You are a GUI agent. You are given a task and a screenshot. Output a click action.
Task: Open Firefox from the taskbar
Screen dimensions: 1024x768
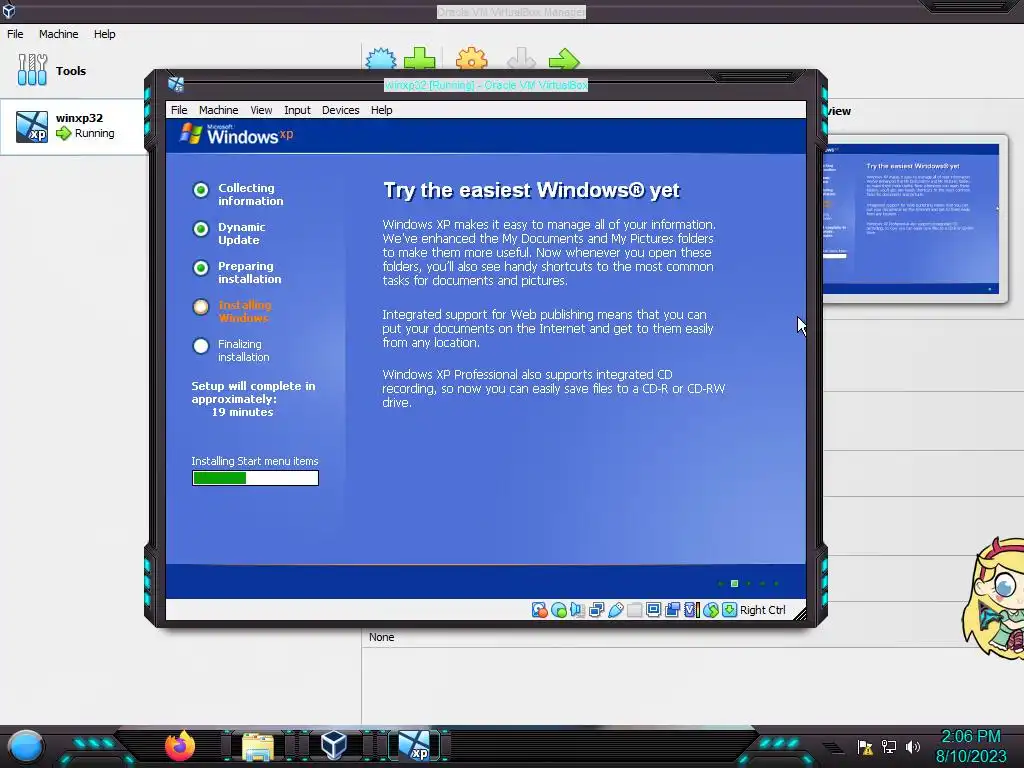pos(180,746)
